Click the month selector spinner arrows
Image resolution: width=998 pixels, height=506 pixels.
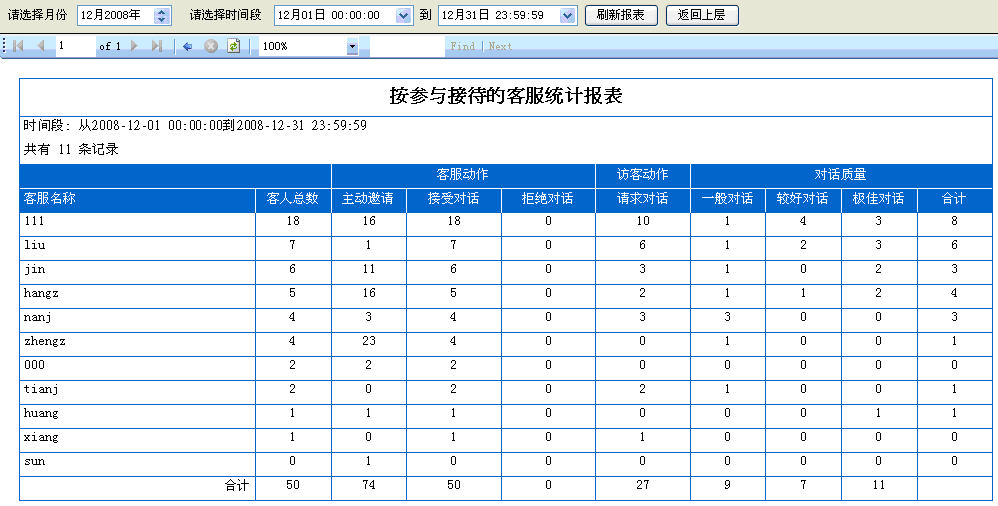[163, 15]
